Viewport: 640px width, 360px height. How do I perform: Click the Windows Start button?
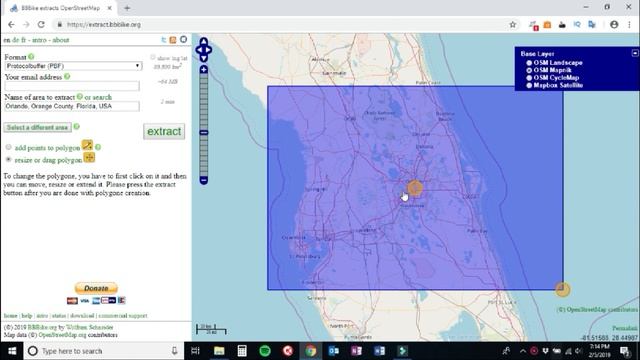[12, 351]
